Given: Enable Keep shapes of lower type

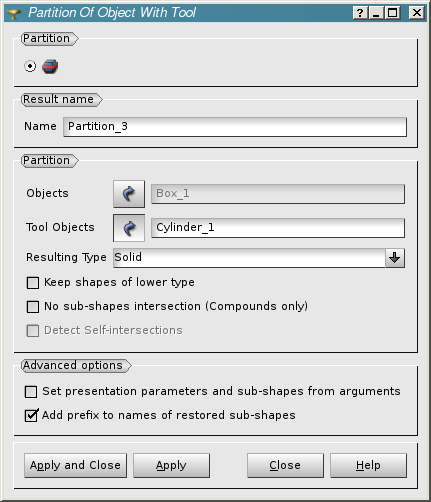Looking at the screenshot, I should (33, 283).
